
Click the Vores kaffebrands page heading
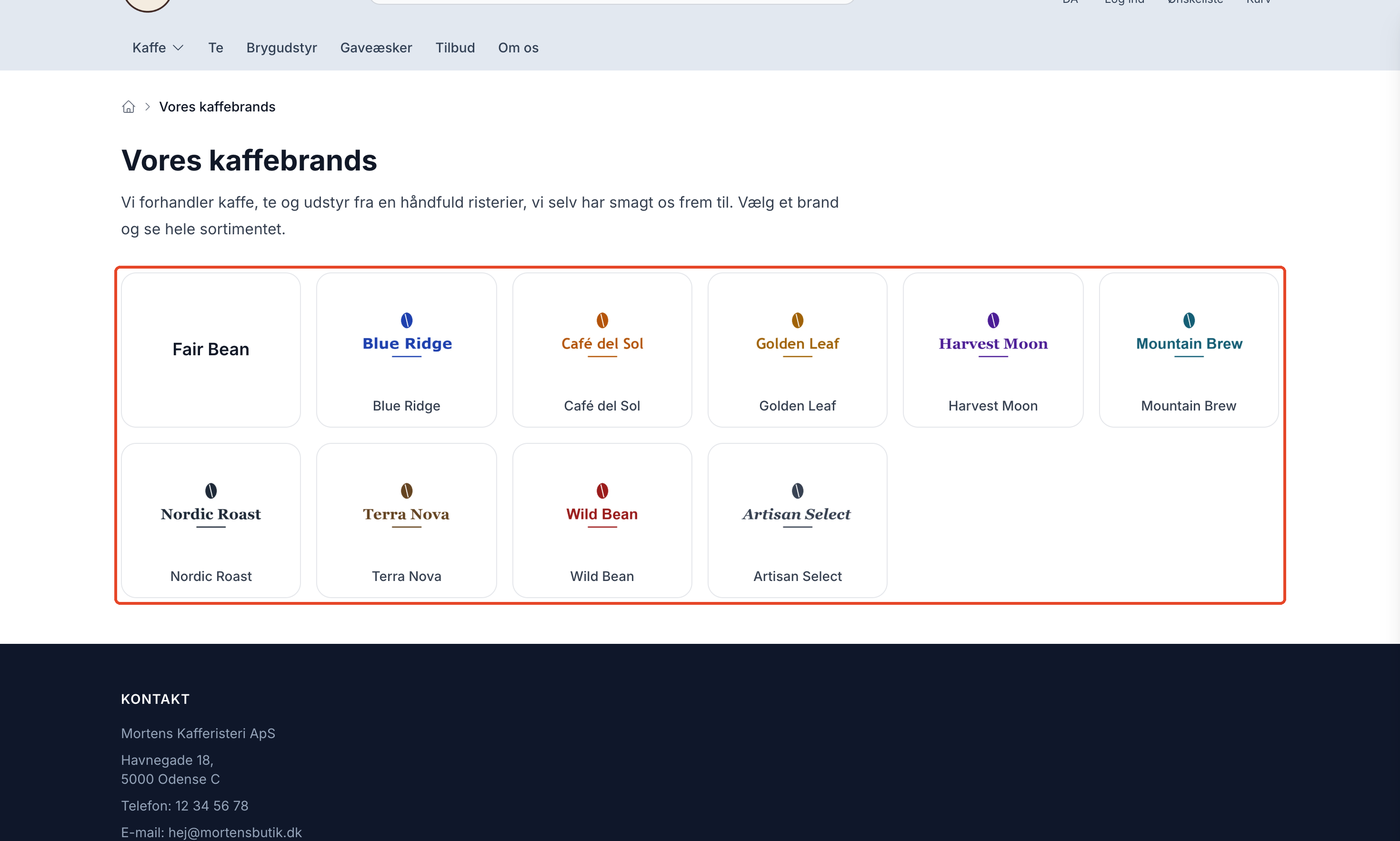[249, 160]
